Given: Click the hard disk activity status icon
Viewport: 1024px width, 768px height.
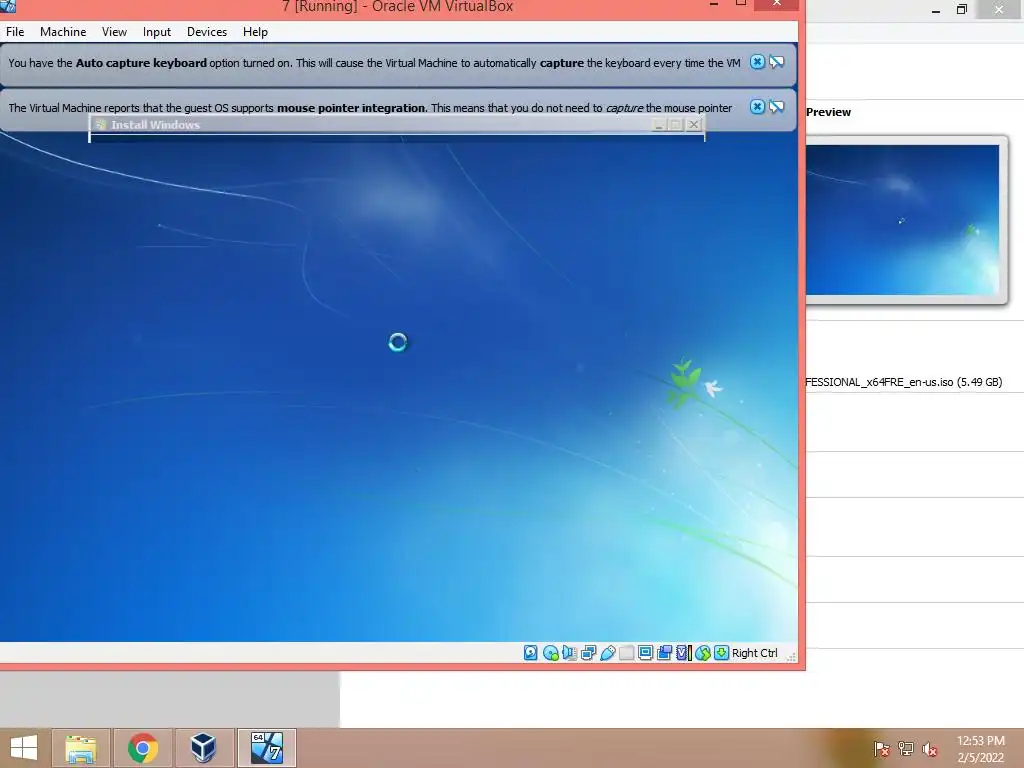Looking at the screenshot, I should tap(530, 653).
